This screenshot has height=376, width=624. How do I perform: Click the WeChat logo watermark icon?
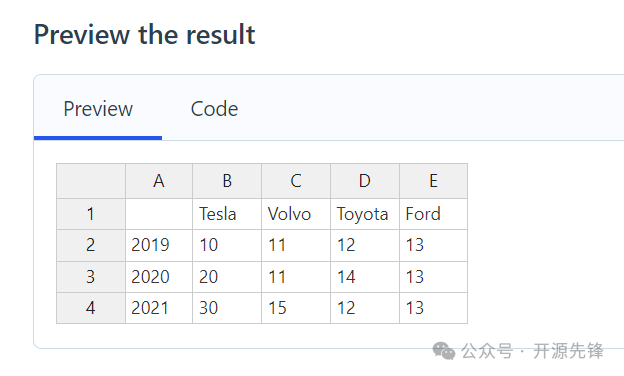[x=444, y=351]
